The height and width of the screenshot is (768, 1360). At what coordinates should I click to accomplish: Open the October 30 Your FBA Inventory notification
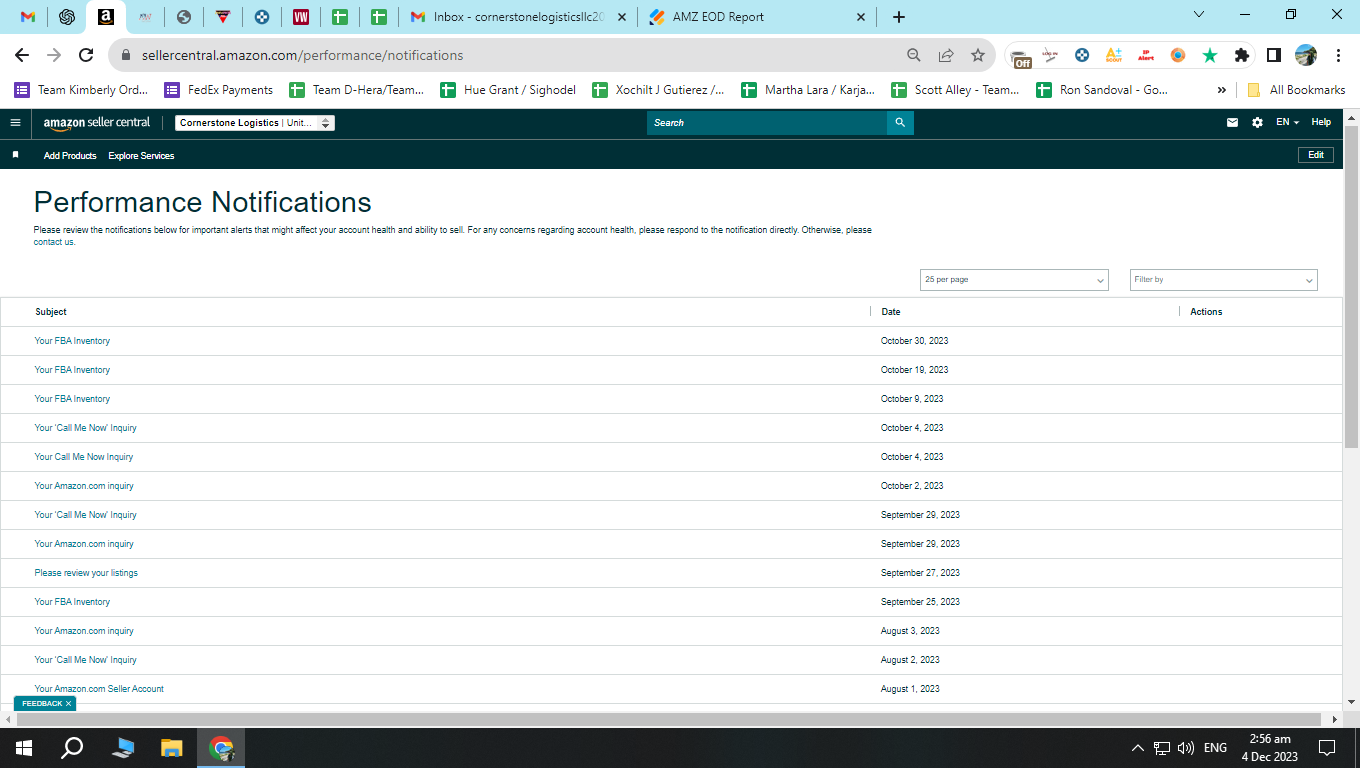72,341
